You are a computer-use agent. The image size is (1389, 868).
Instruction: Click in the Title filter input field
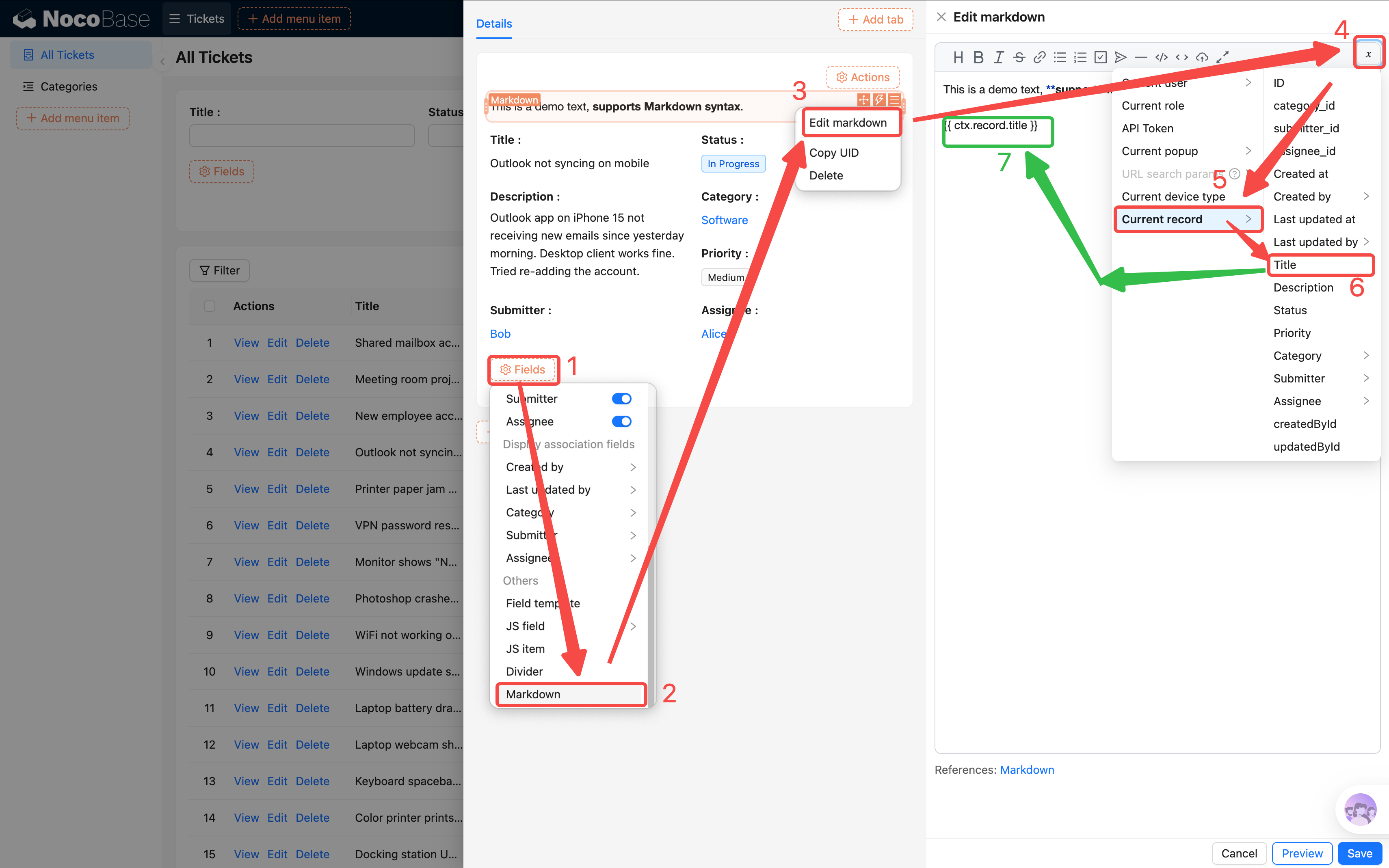(302, 136)
